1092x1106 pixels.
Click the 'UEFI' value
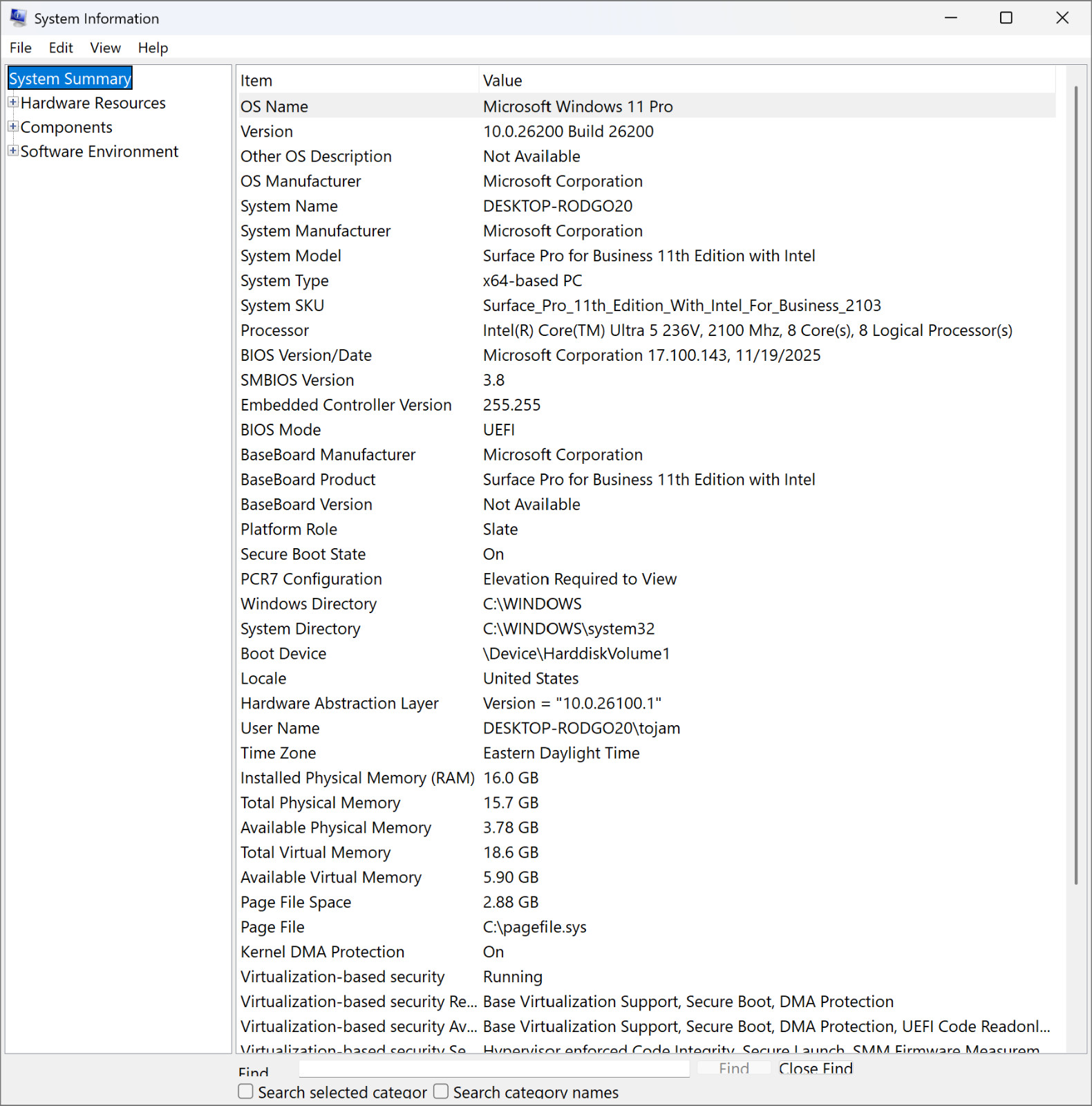[x=499, y=430]
